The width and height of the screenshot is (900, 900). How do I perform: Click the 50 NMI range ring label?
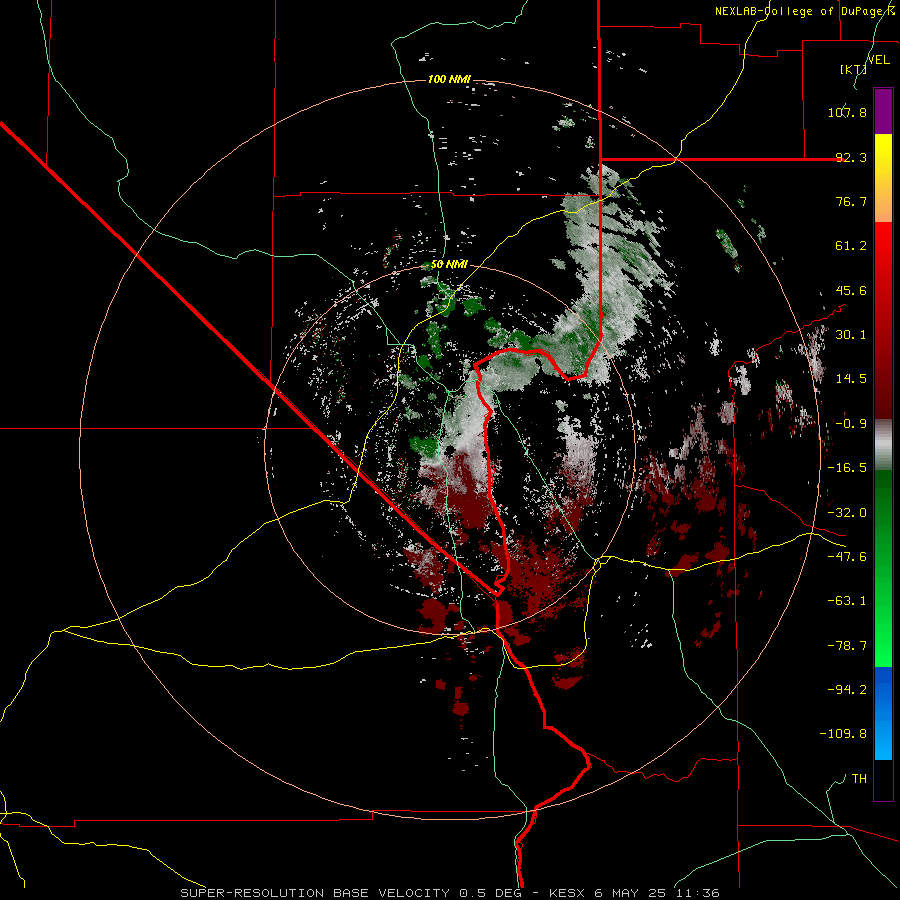(x=449, y=265)
